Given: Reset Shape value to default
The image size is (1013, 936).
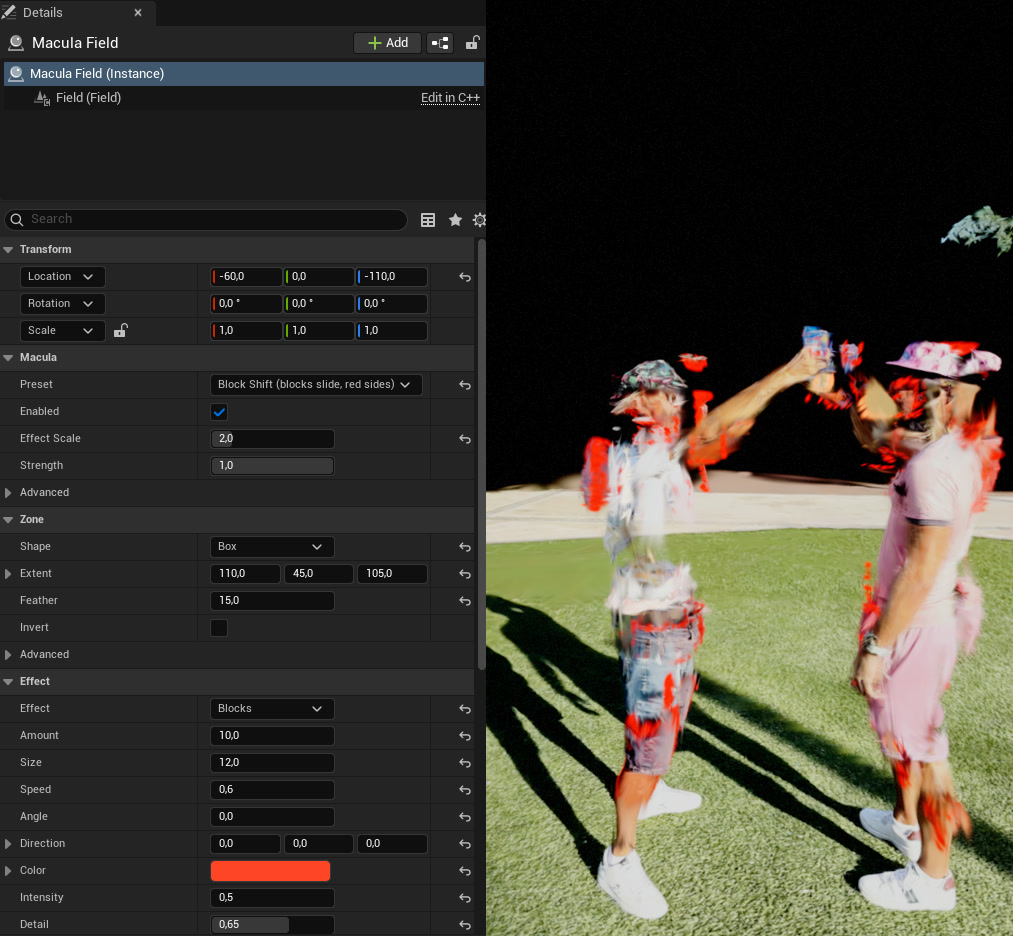Looking at the screenshot, I should [465, 547].
